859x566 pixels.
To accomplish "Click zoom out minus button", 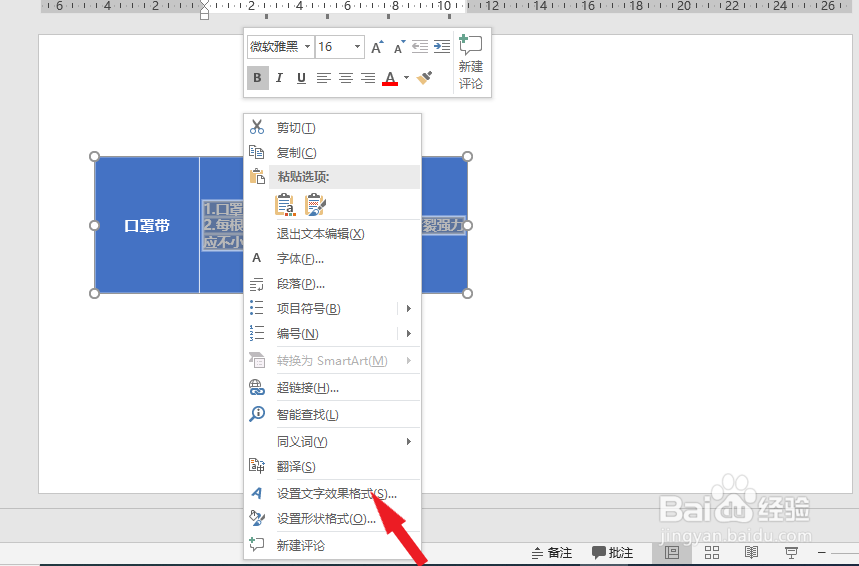I will 821,553.
